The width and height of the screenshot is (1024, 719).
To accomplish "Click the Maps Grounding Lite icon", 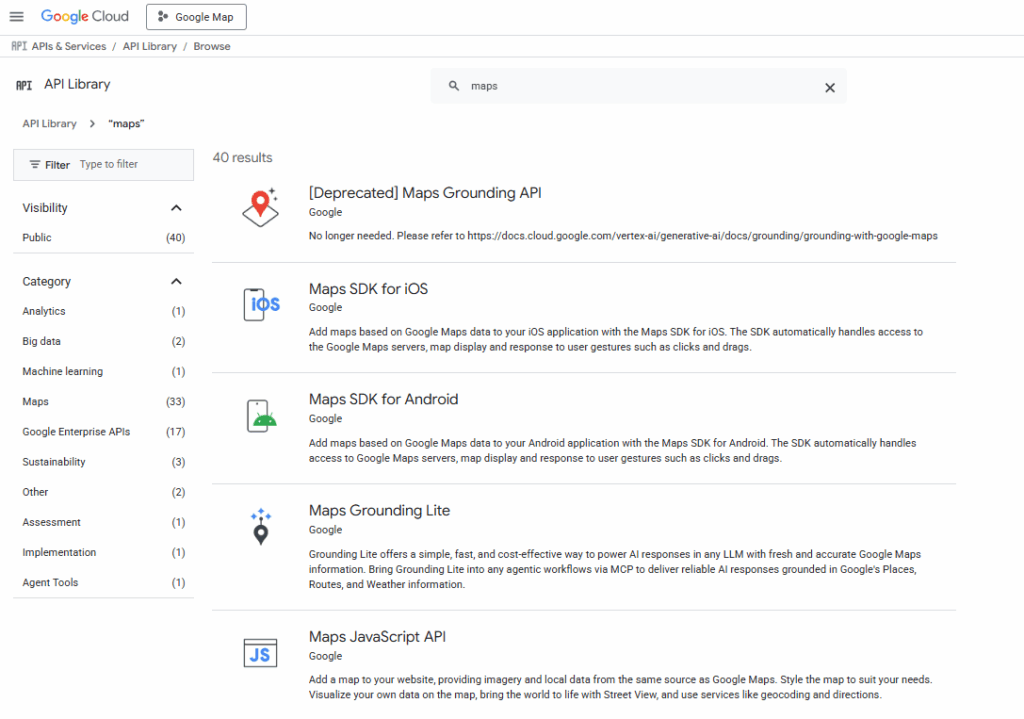I will coord(261,526).
